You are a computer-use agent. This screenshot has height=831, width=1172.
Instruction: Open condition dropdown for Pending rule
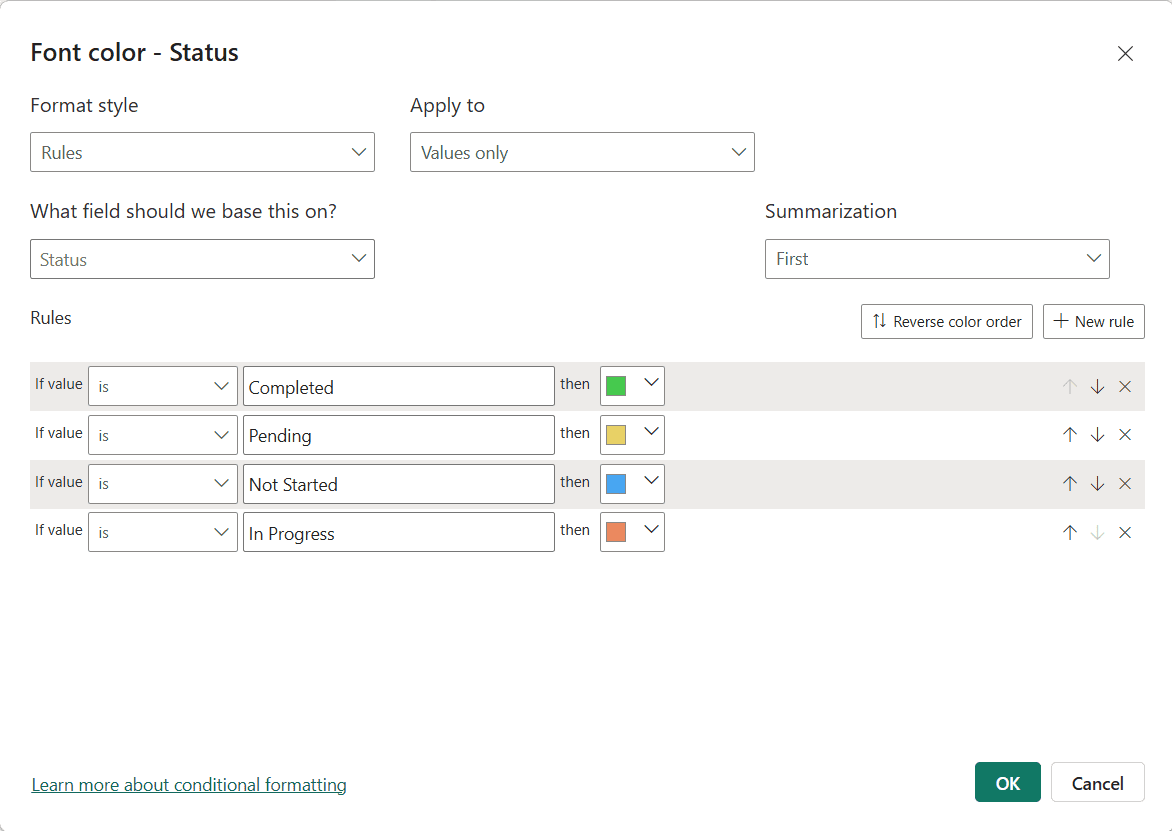pyautogui.click(x=163, y=435)
